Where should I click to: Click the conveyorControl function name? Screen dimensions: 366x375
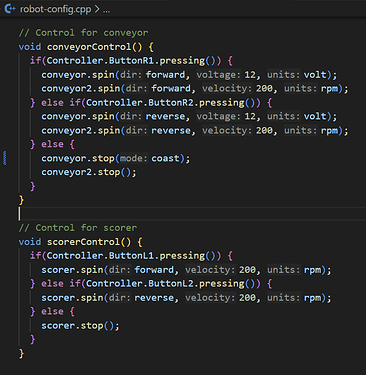click(89, 47)
